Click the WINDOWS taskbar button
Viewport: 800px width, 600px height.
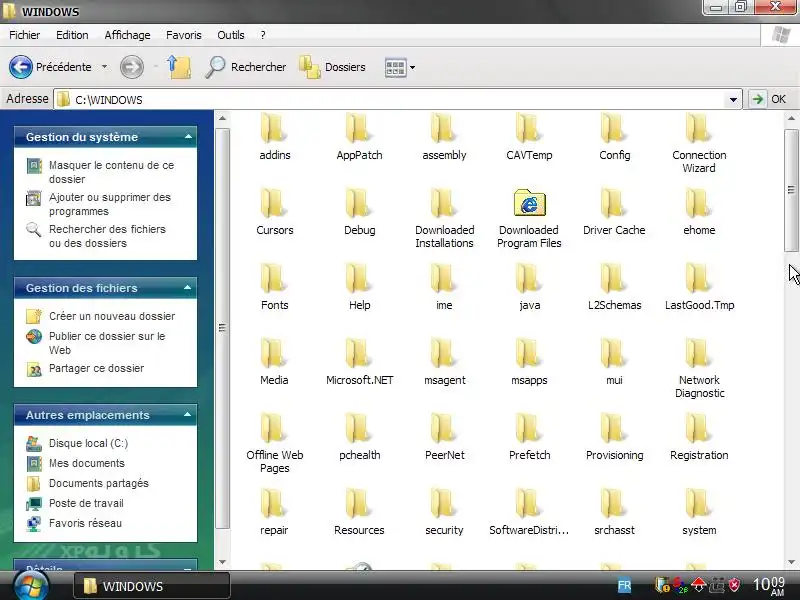click(x=152, y=586)
